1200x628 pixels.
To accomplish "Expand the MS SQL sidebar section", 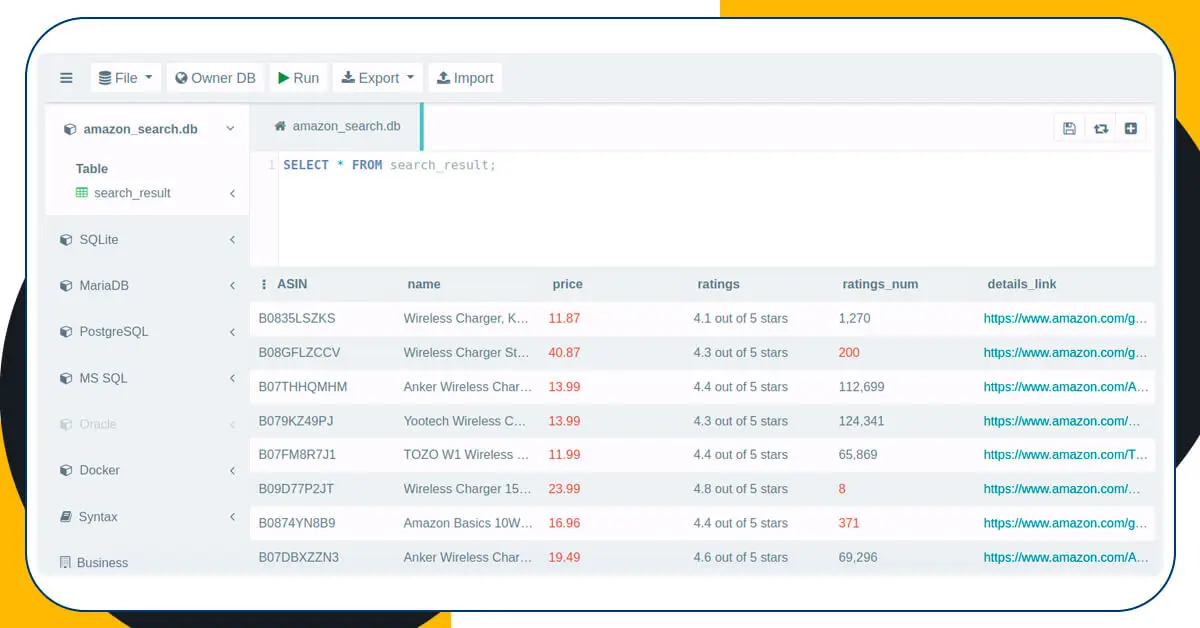I will (x=232, y=378).
